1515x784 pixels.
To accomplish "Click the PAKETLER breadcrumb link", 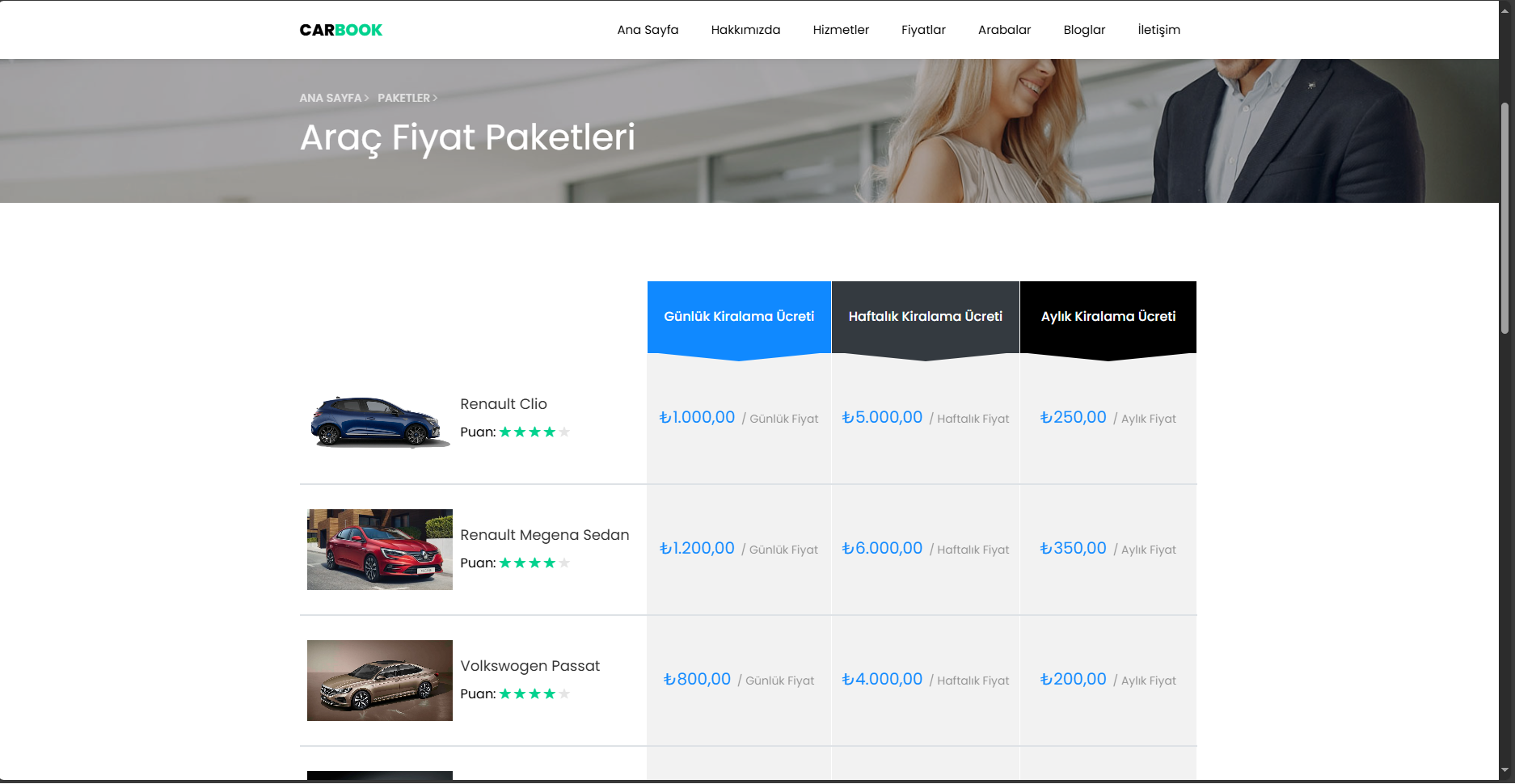I will point(404,98).
